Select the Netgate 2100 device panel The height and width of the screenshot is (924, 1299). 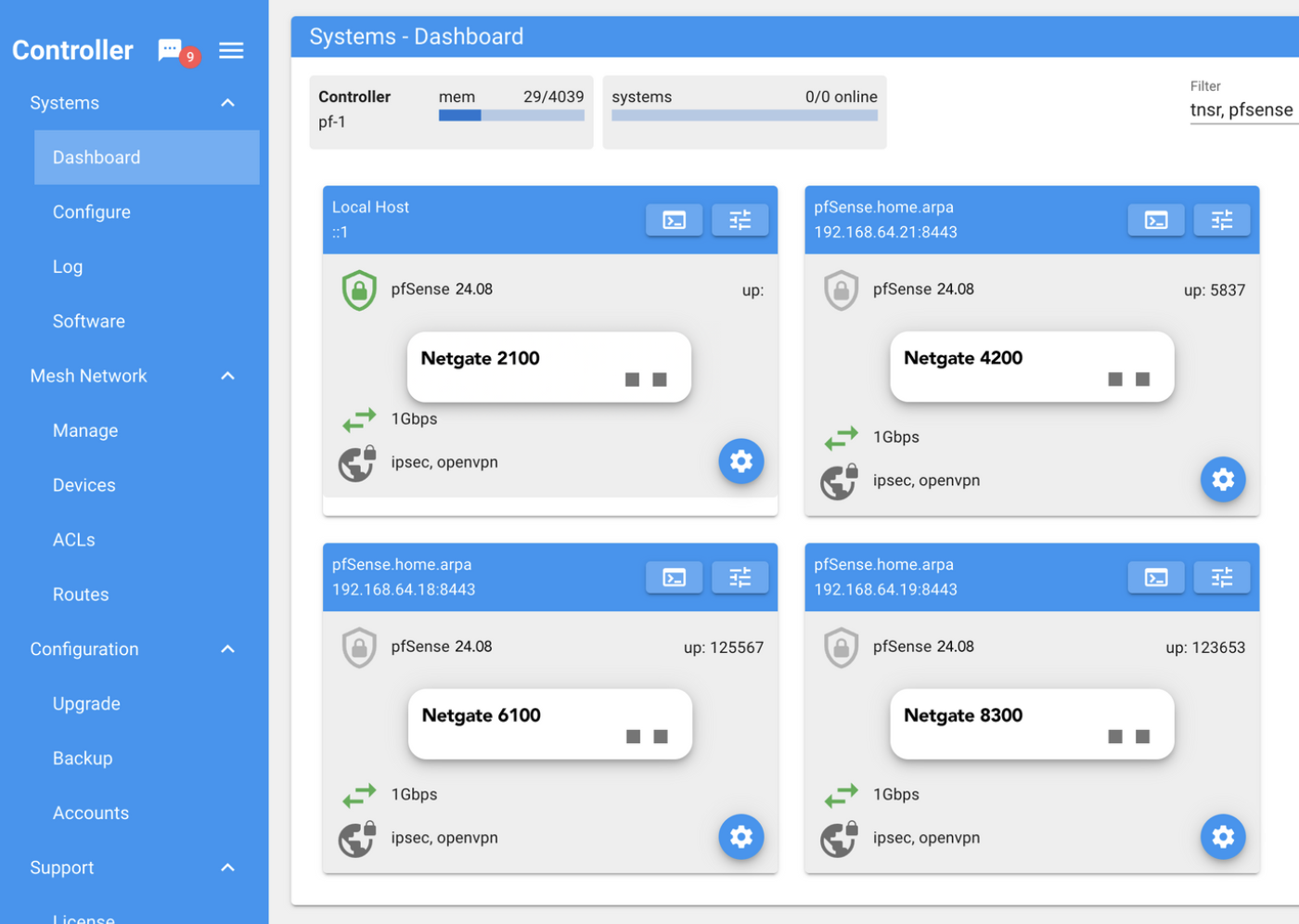point(549,366)
